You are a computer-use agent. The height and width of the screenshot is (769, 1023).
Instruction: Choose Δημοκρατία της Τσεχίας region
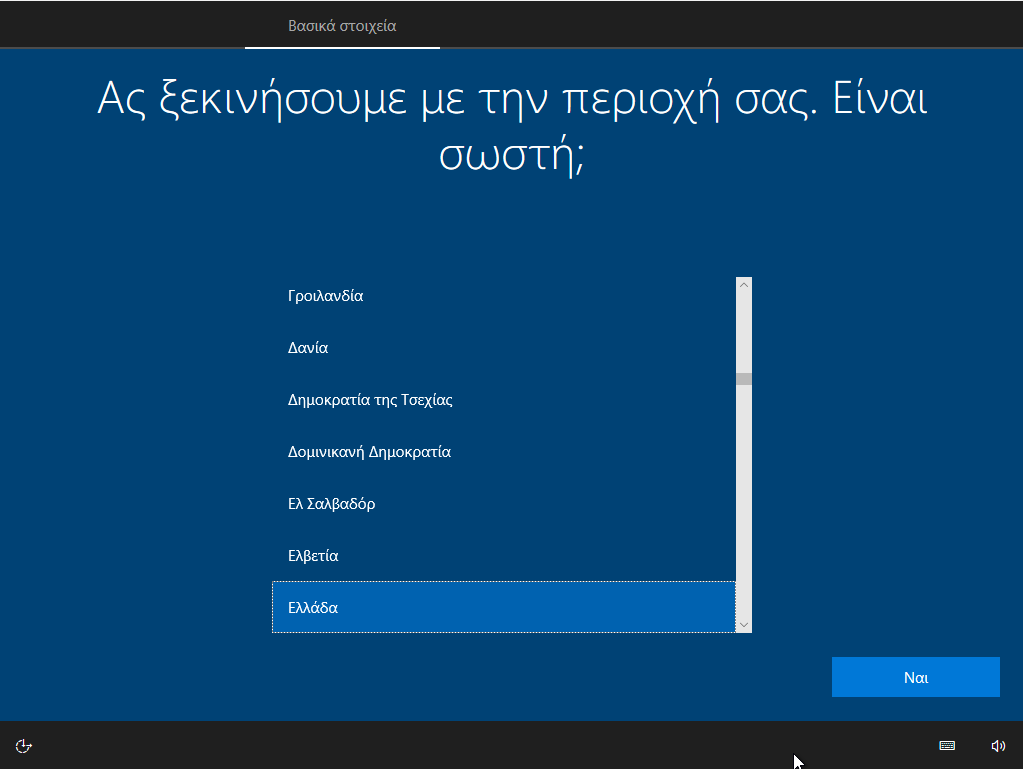pyautogui.click(x=504, y=399)
